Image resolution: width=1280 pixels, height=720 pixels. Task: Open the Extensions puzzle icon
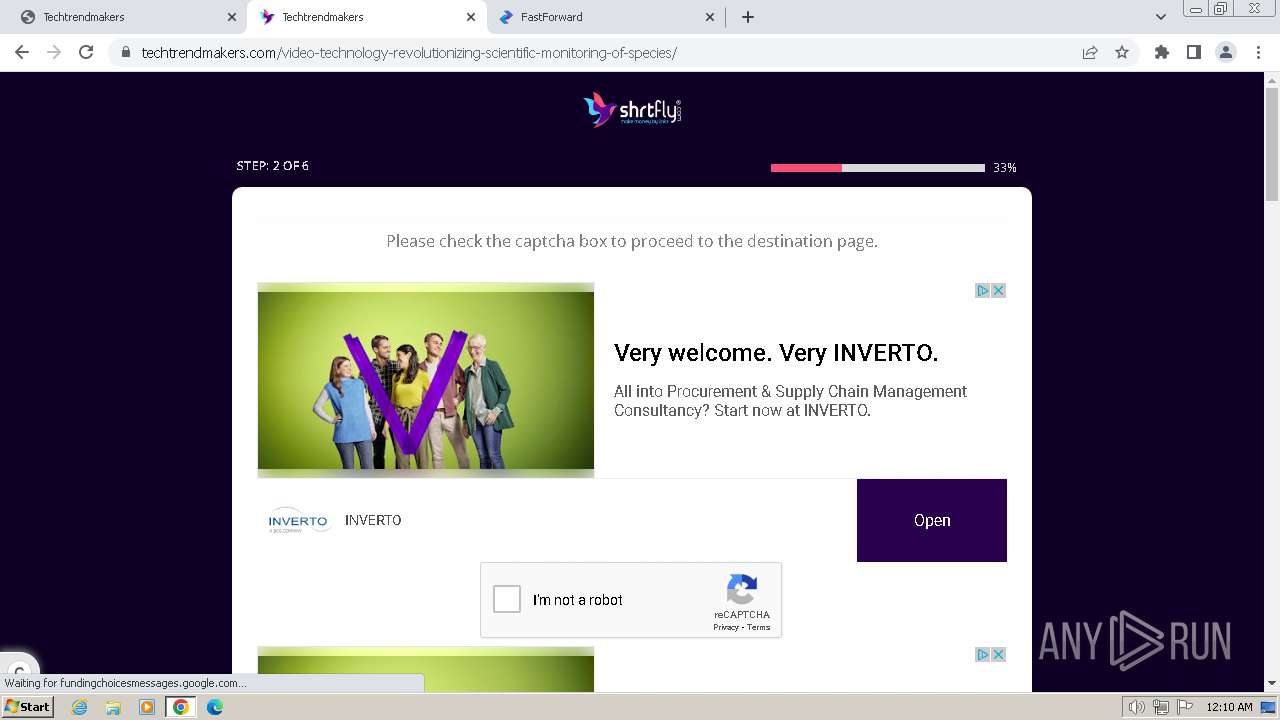1161,52
